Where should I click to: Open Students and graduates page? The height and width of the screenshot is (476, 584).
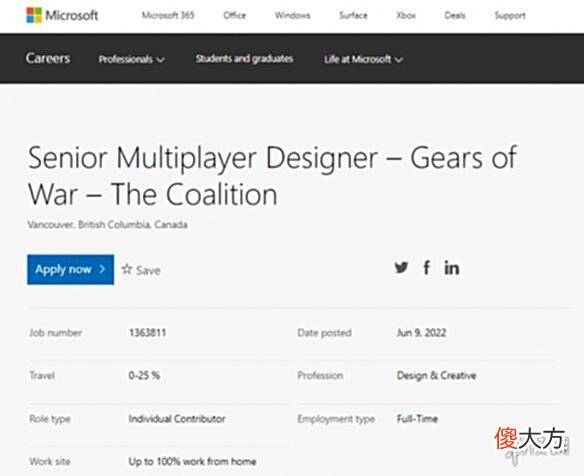tap(244, 59)
